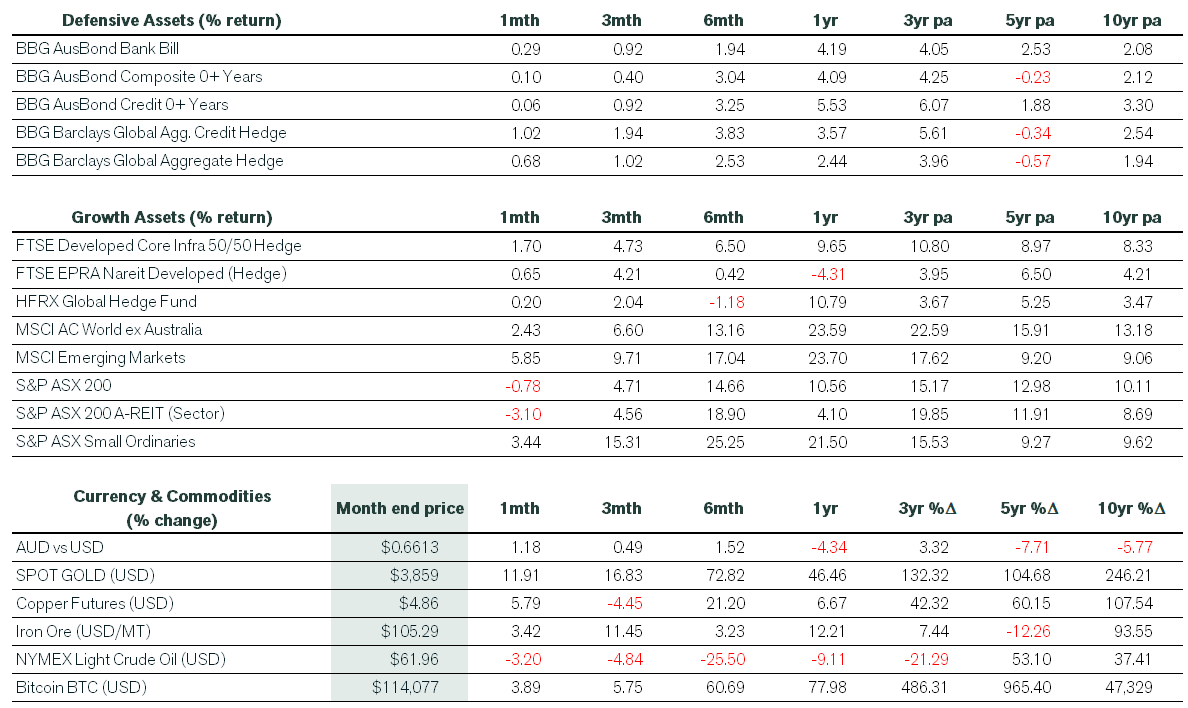Select the BBG AusBond Bank Bill row label
Viewport: 1188px width, 708px height.
pyautogui.click(x=98, y=48)
